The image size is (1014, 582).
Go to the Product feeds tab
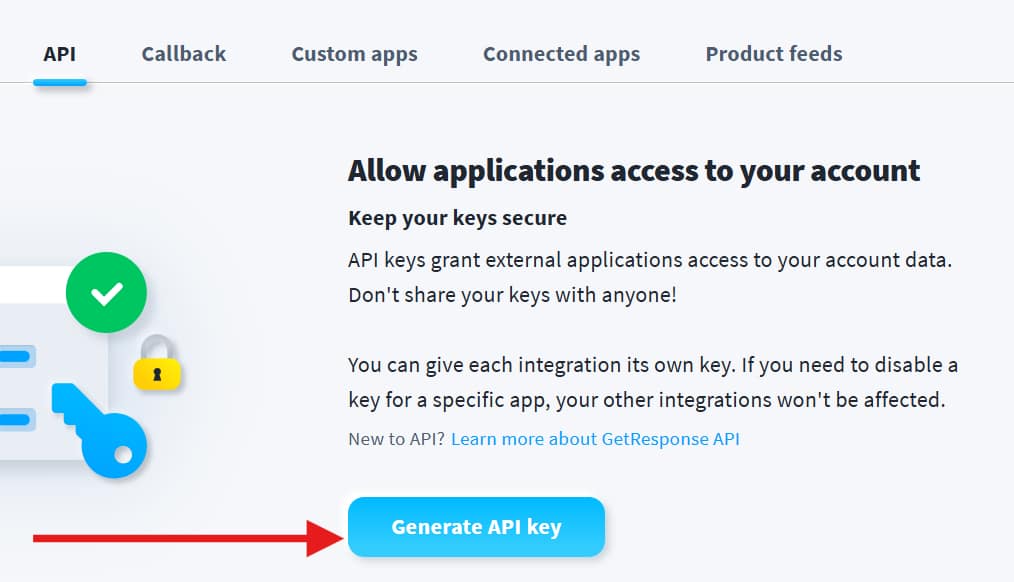774,54
